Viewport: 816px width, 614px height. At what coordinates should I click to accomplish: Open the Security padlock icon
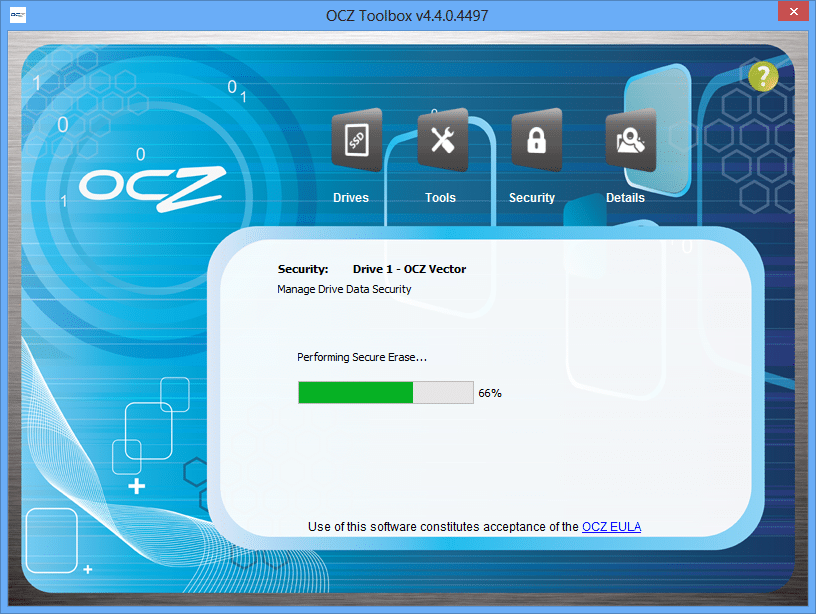(537, 140)
